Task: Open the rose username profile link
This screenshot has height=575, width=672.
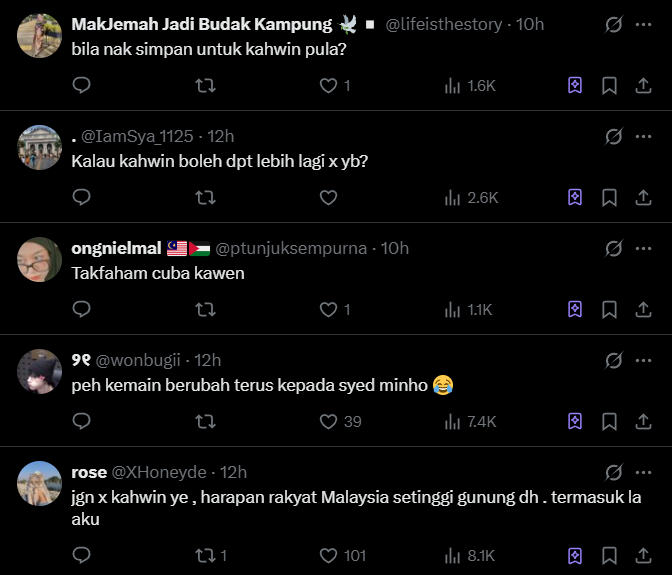Action: 89,472
